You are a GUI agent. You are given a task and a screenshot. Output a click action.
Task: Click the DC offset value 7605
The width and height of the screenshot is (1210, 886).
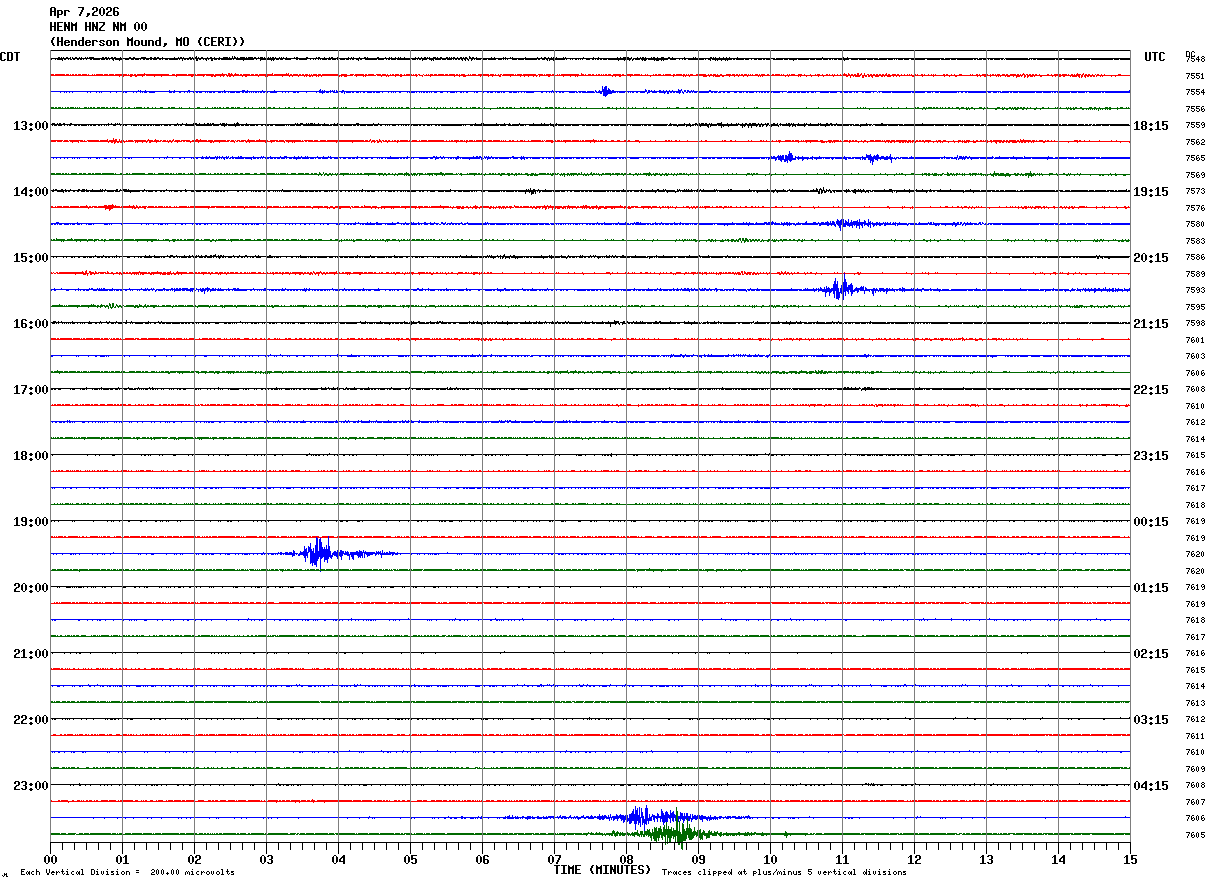pos(1195,835)
